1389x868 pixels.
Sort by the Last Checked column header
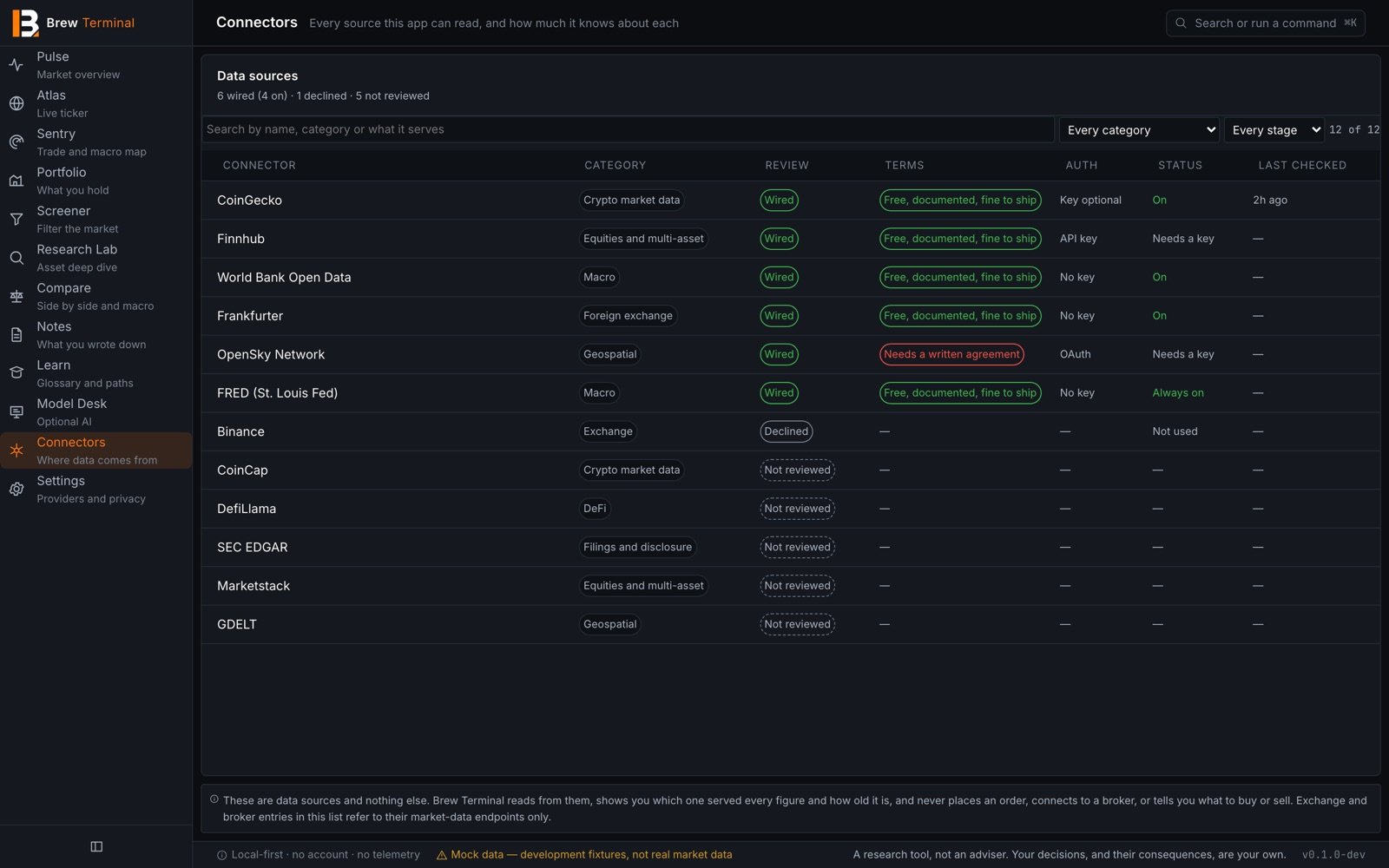pos(1302,165)
